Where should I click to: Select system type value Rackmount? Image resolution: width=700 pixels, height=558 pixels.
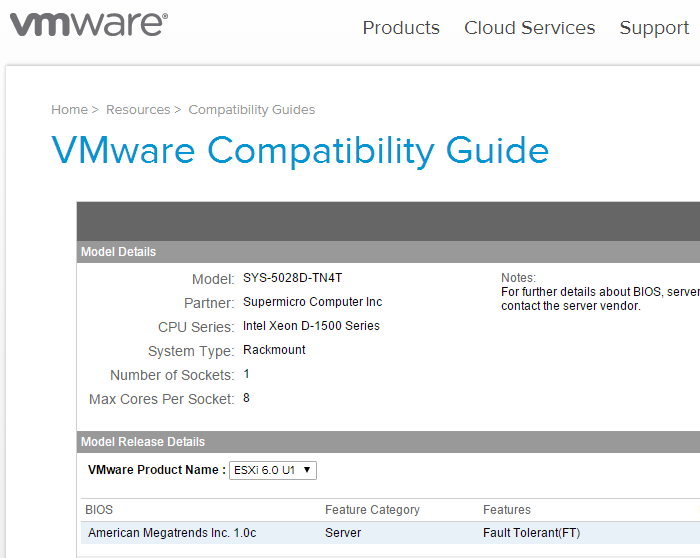coord(274,350)
